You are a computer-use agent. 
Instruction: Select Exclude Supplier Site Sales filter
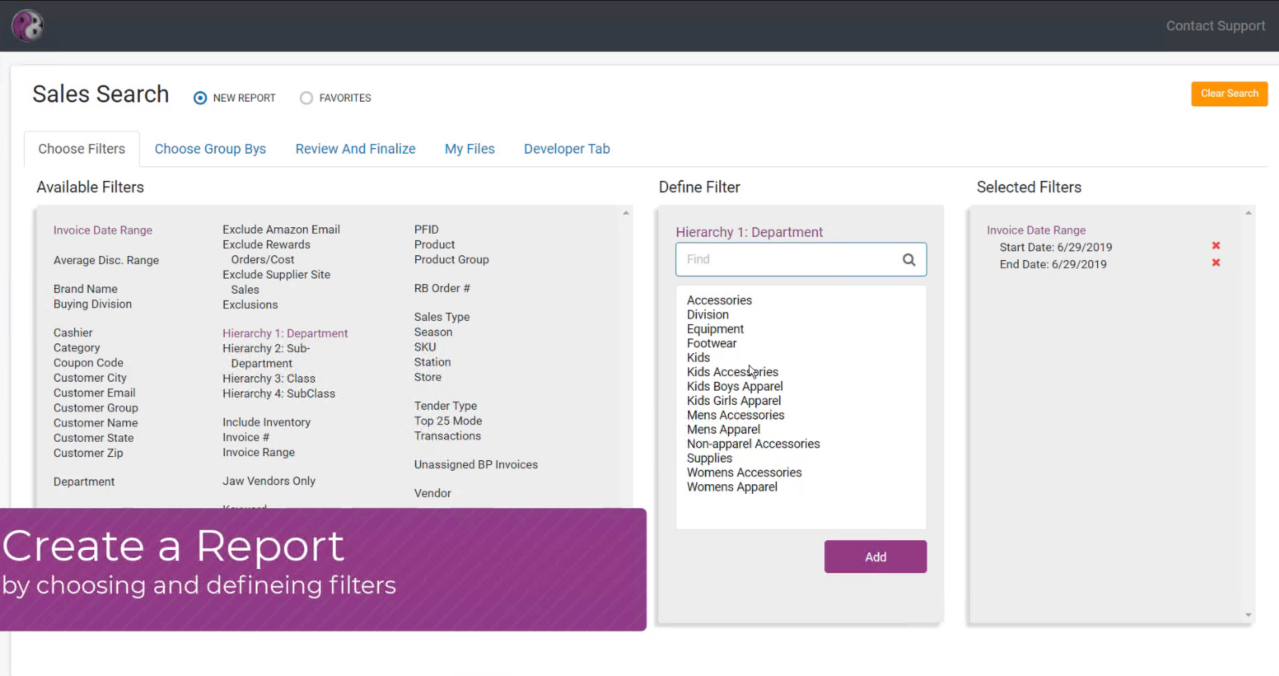[x=276, y=282]
